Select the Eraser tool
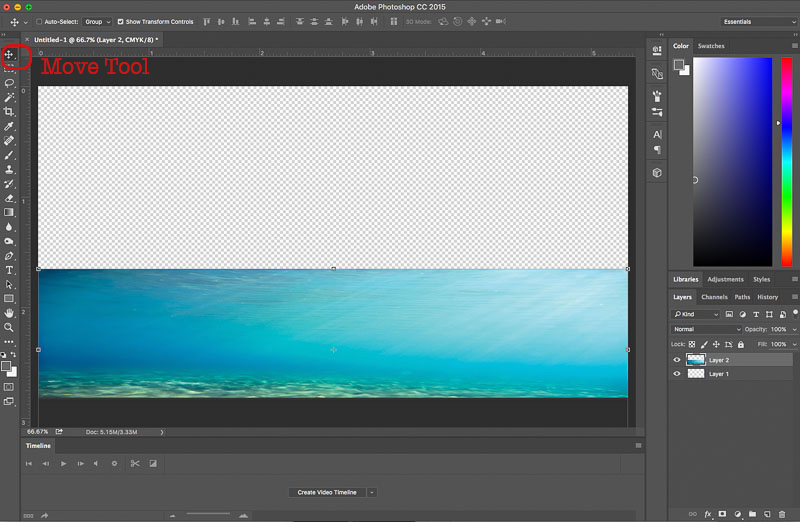Viewport: 800px width, 522px height. coord(9,198)
